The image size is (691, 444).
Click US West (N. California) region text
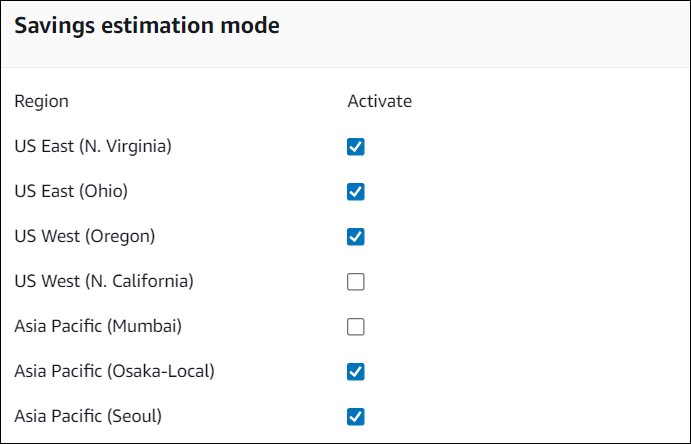click(104, 281)
